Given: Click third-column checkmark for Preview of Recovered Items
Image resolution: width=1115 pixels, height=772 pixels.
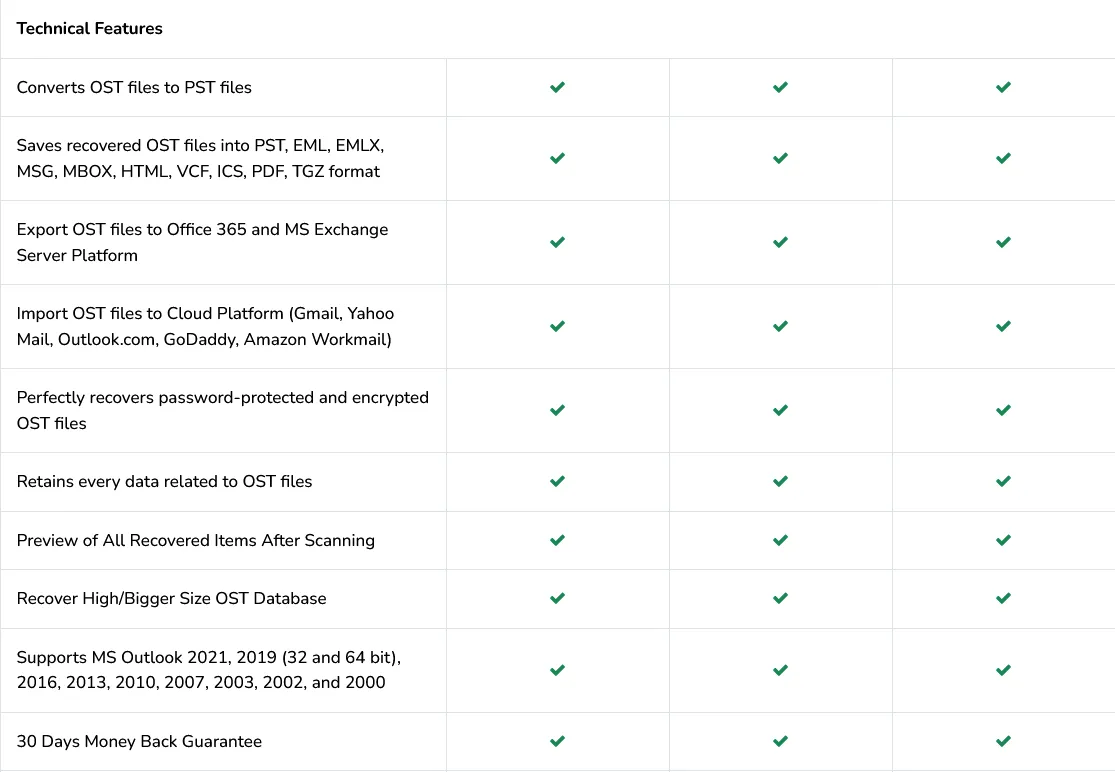Looking at the screenshot, I should tap(1003, 540).
